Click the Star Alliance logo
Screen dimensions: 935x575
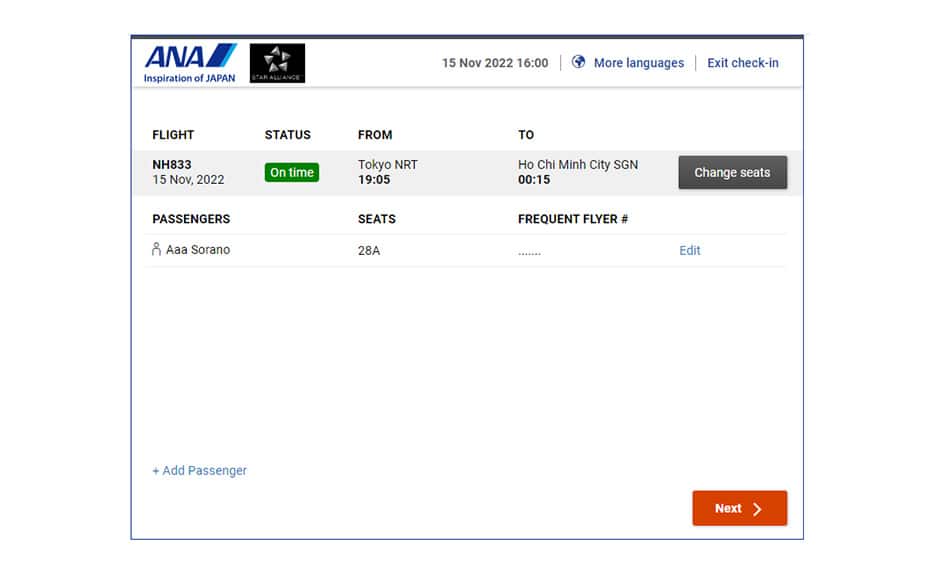point(277,63)
